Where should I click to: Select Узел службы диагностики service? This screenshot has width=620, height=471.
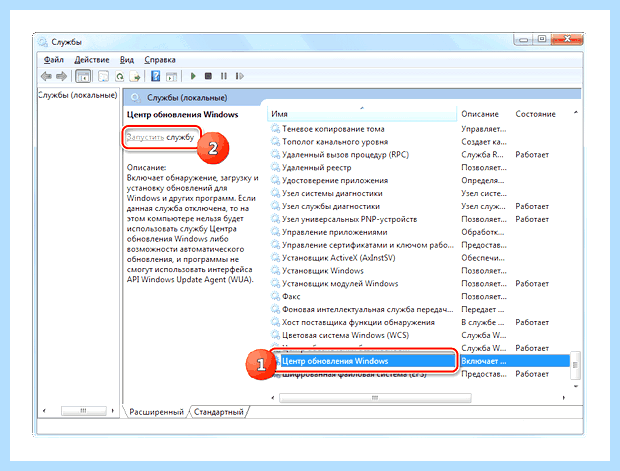(331, 206)
